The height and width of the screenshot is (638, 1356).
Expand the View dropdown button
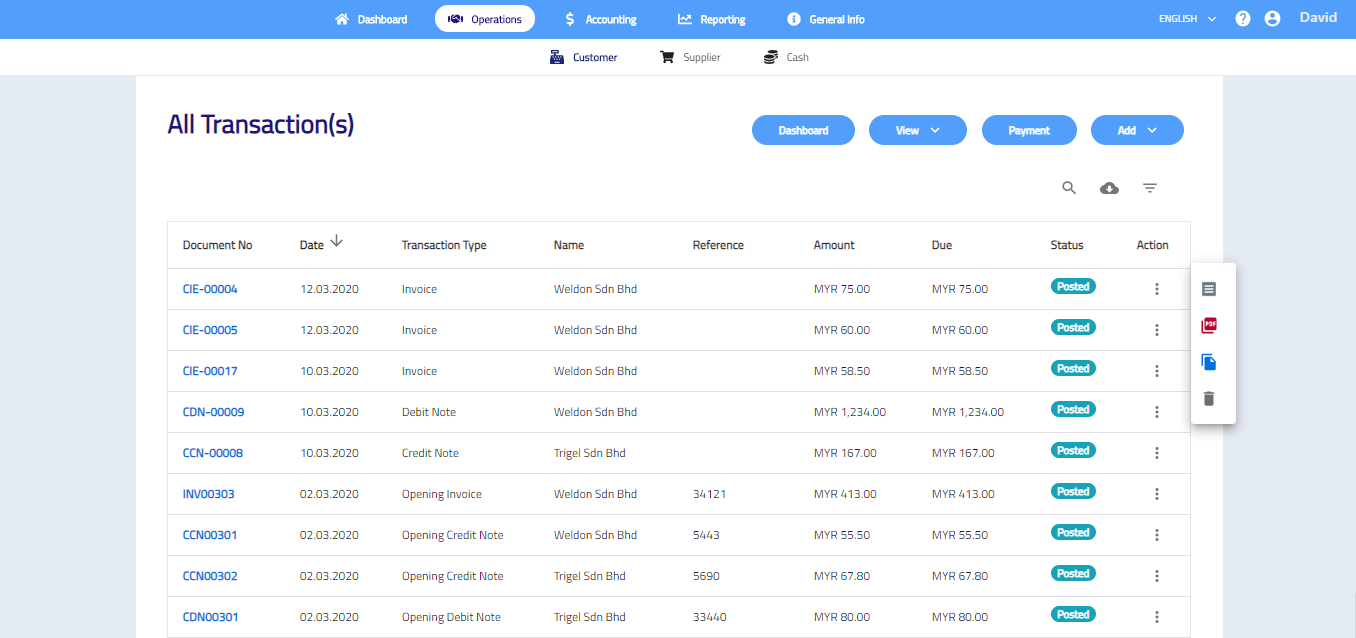coord(917,130)
